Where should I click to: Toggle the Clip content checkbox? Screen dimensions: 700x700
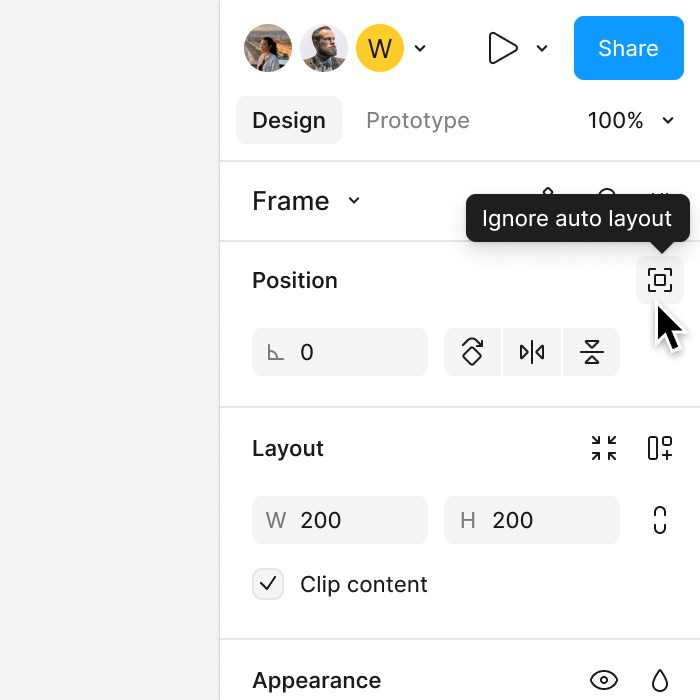268,584
